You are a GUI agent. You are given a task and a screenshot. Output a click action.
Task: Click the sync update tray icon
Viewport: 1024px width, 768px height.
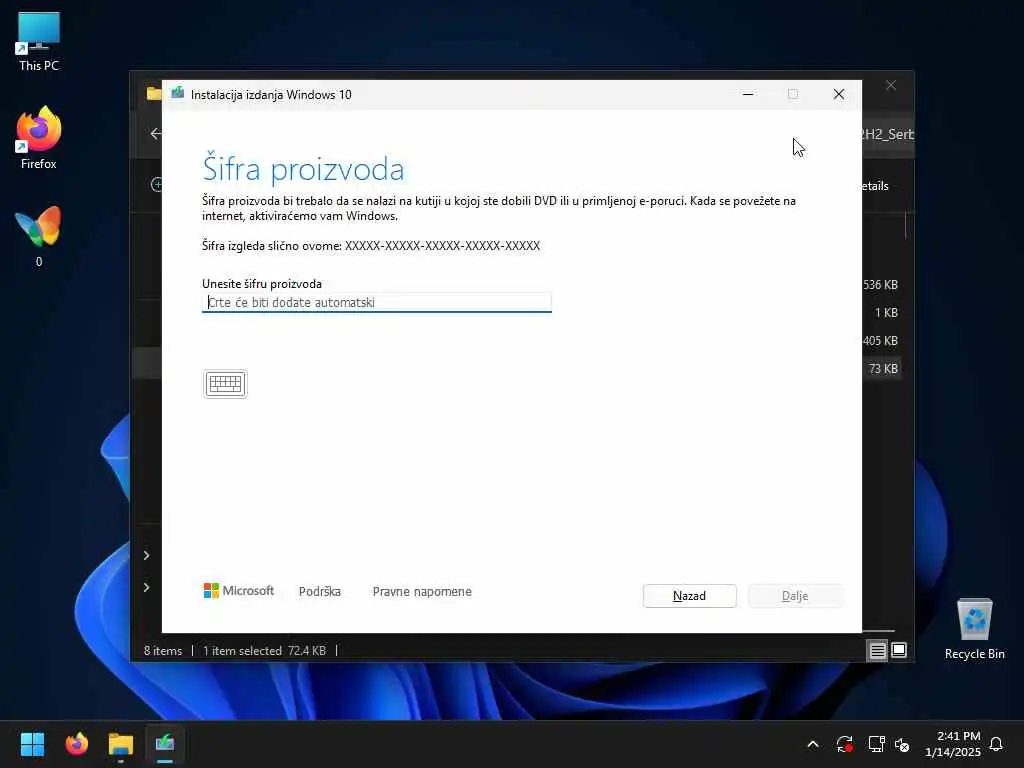844,744
